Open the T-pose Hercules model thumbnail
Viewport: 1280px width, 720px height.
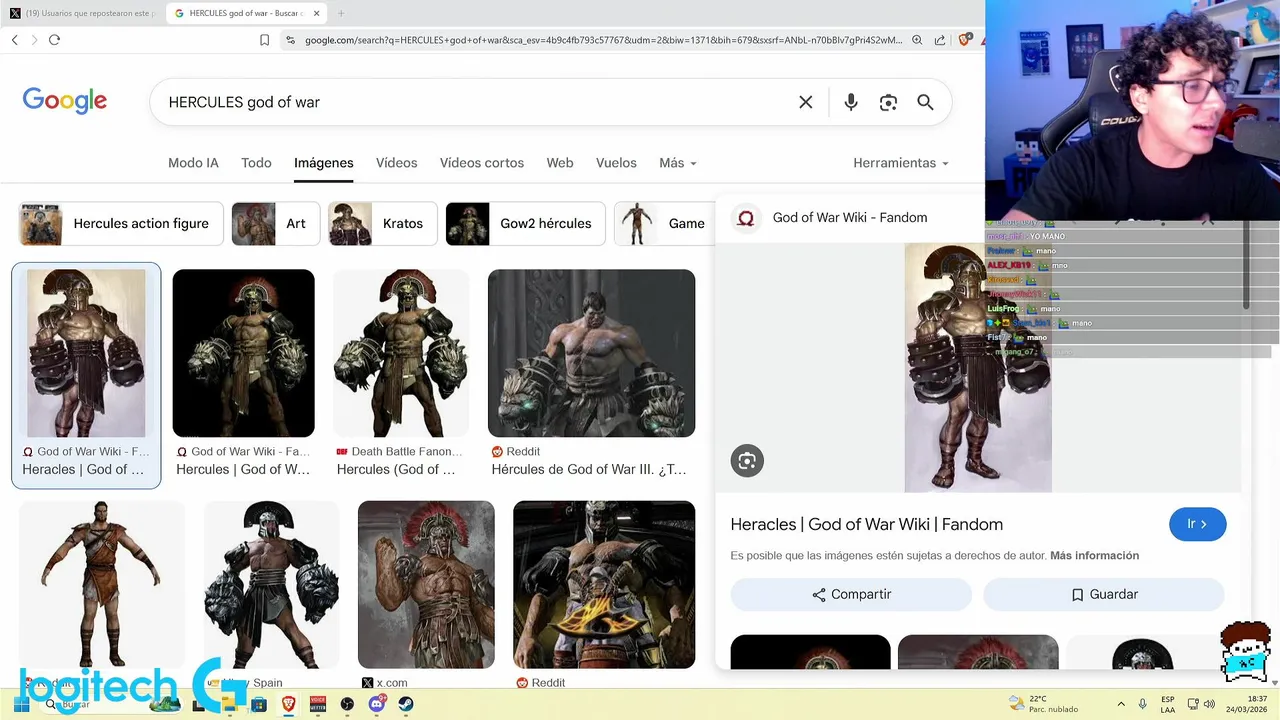point(102,584)
